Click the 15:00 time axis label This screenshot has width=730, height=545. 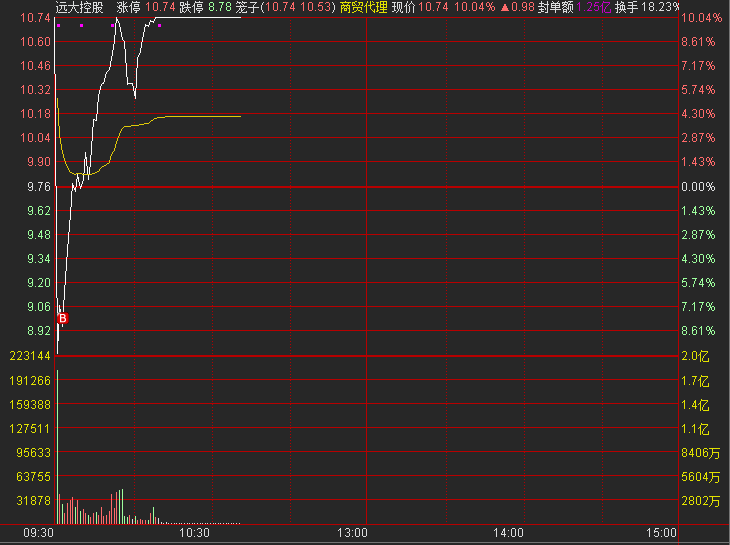(662, 533)
